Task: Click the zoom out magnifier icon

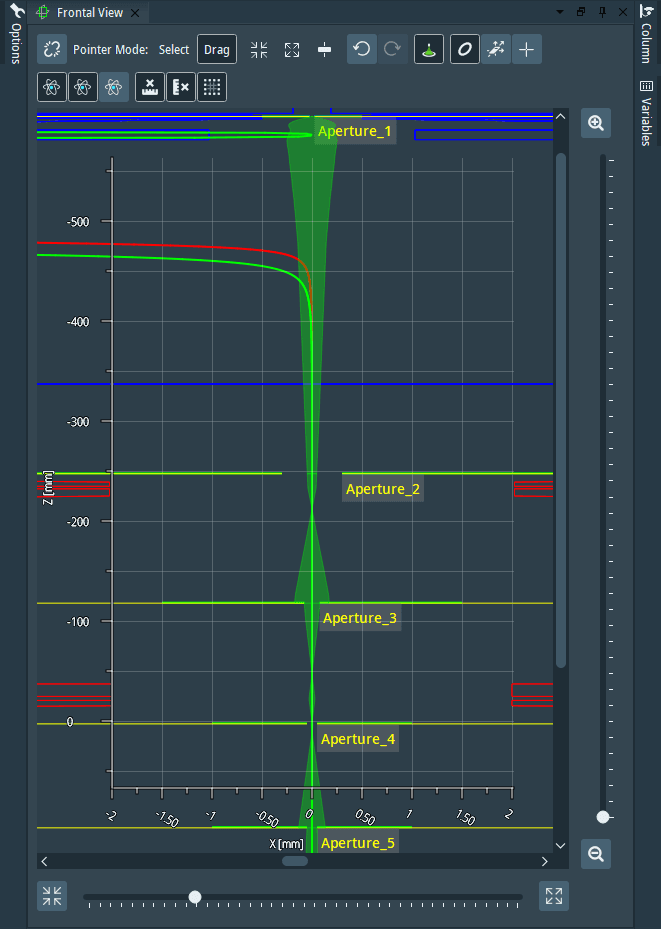Action: click(596, 854)
